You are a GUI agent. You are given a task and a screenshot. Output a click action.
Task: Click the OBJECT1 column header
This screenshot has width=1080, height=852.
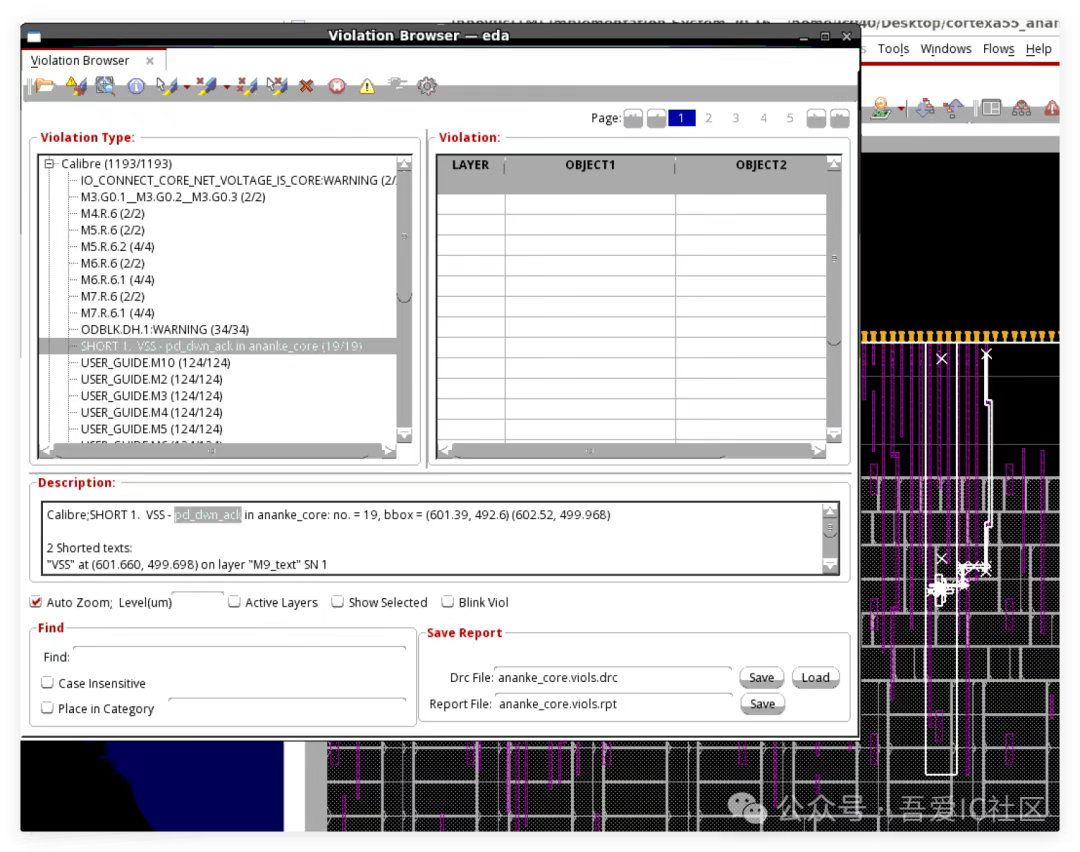(590, 165)
